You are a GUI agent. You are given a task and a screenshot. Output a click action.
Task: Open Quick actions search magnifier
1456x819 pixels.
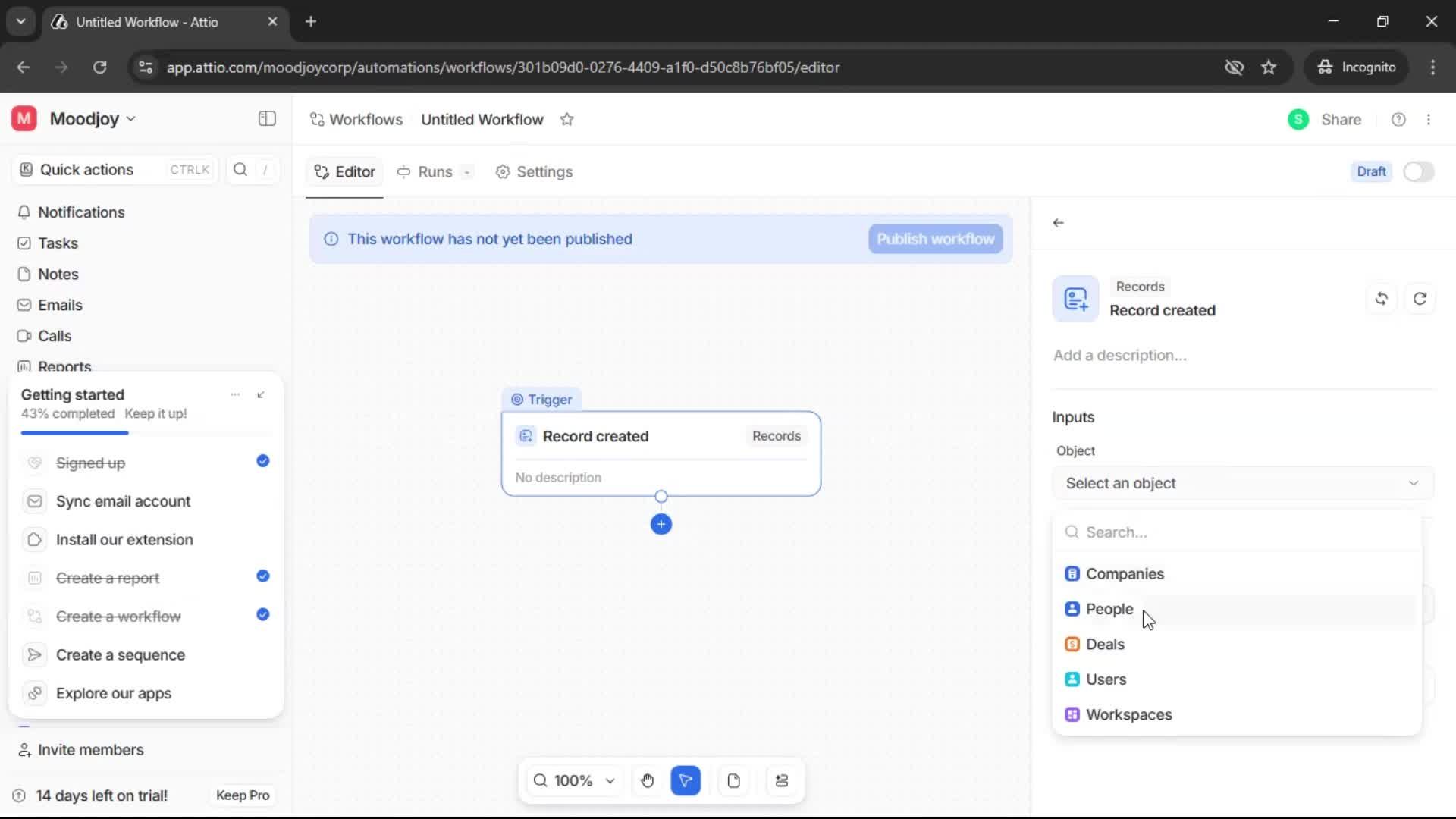(x=240, y=169)
